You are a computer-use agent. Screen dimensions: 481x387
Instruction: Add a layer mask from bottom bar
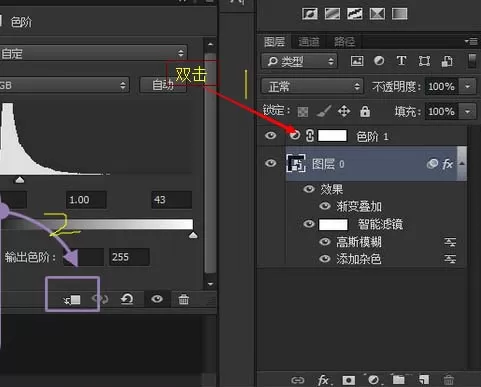tap(349, 380)
